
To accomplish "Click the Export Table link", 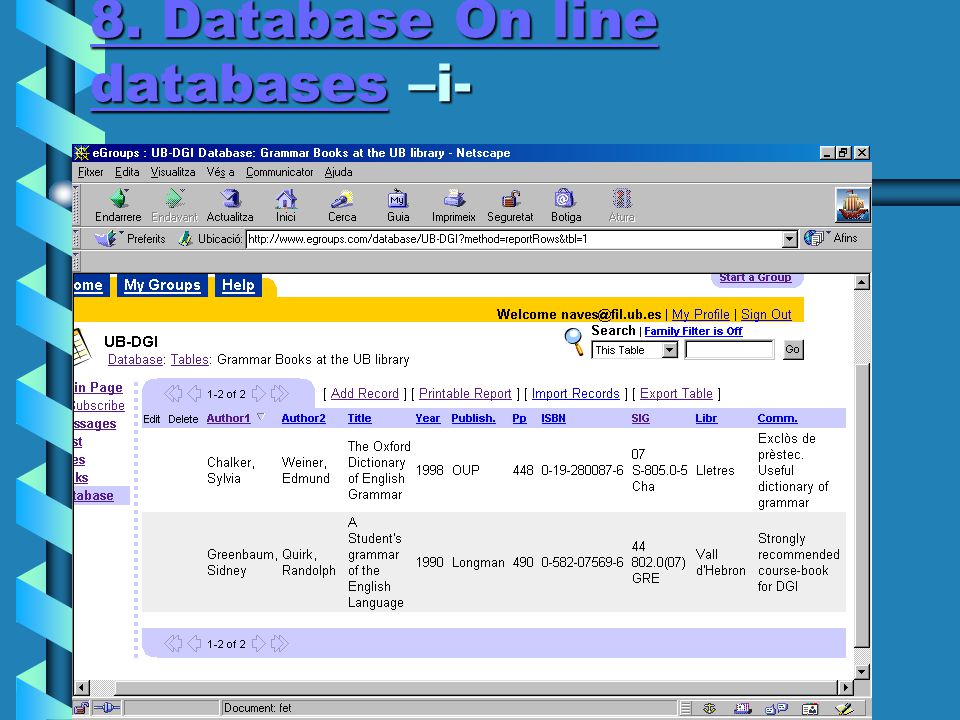I will [x=677, y=394].
